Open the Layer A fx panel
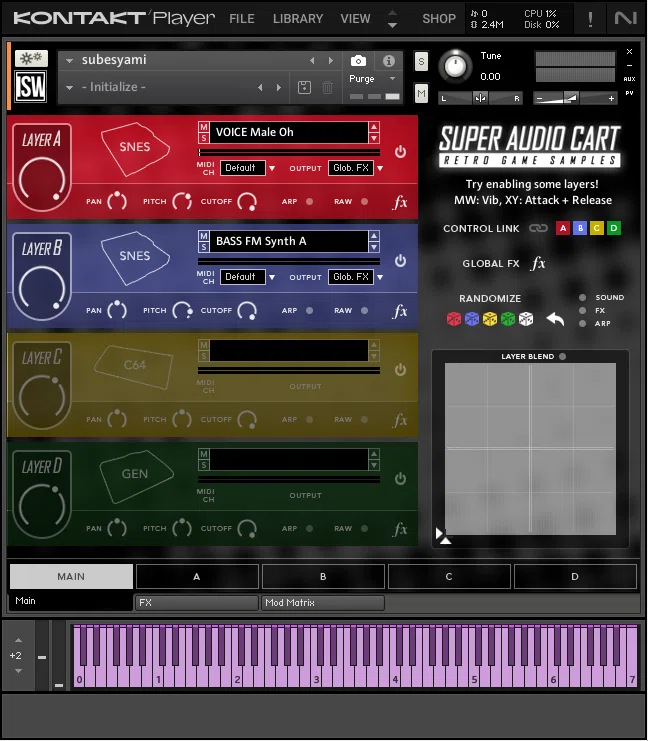The height and width of the screenshot is (741, 648). (x=400, y=202)
